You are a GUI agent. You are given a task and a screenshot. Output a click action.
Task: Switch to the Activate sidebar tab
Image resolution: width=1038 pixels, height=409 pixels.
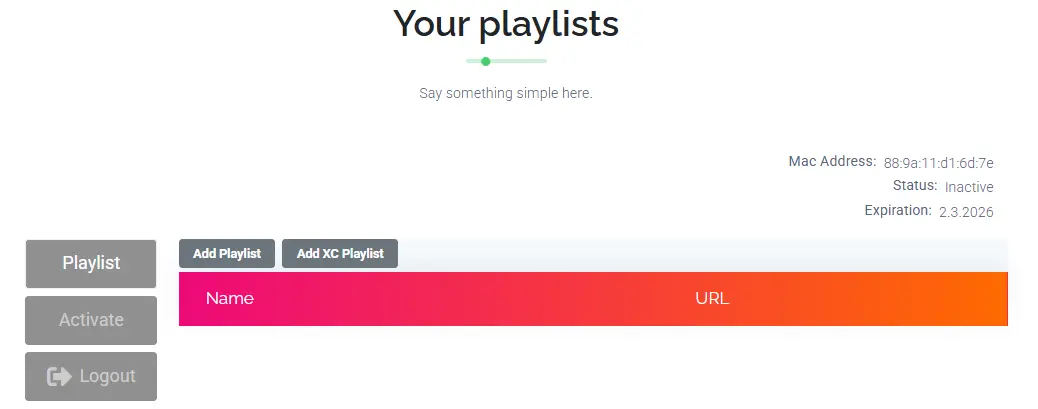[x=91, y=320]
